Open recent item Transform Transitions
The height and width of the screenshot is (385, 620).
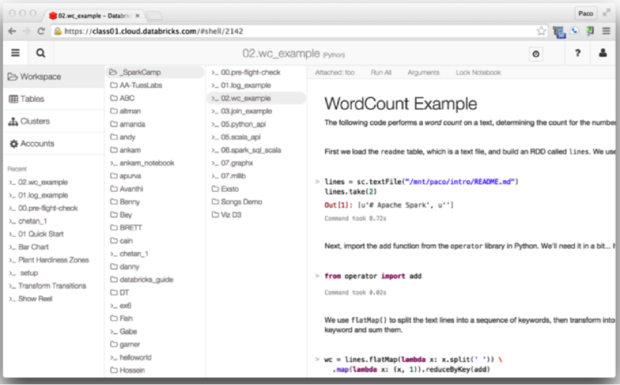[47, 286]
